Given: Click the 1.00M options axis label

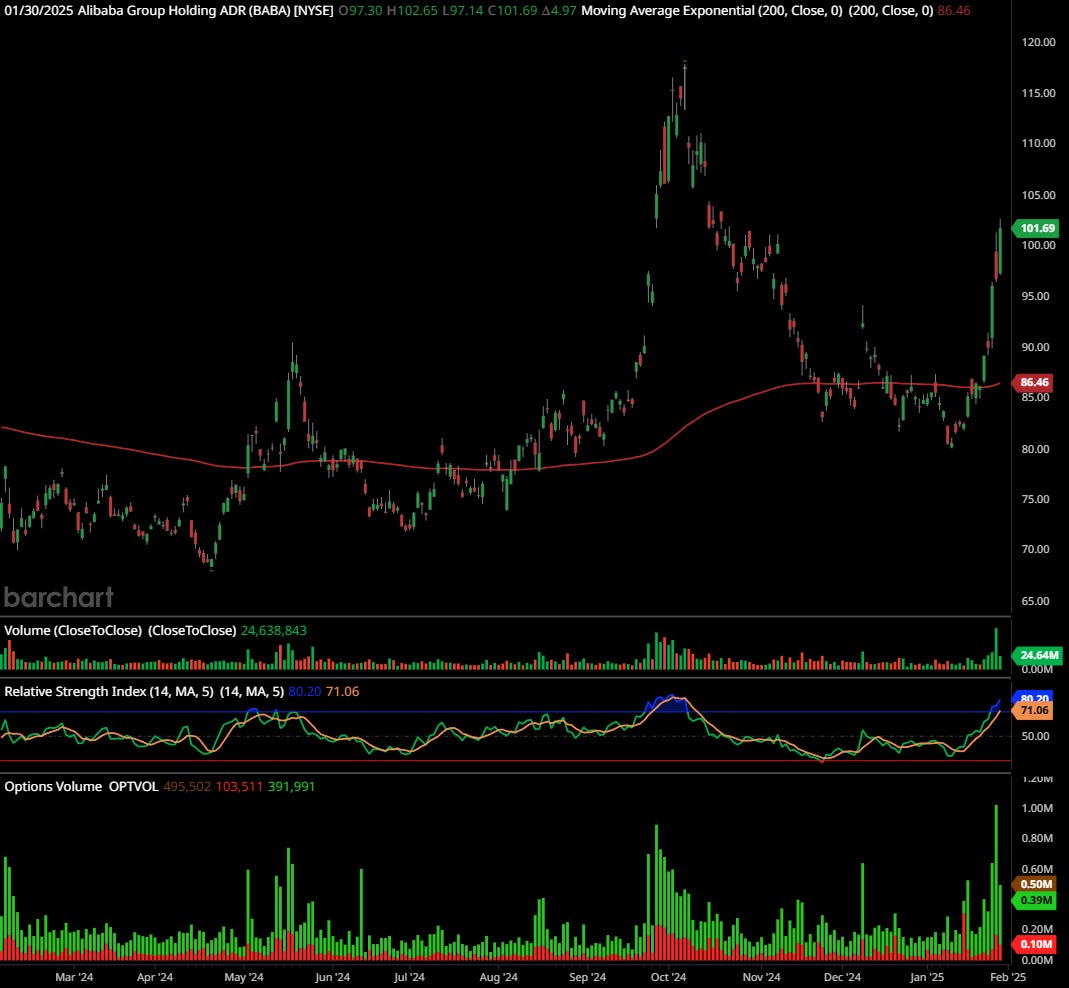Looking at the screenshot, I should tap(1037, 809).
